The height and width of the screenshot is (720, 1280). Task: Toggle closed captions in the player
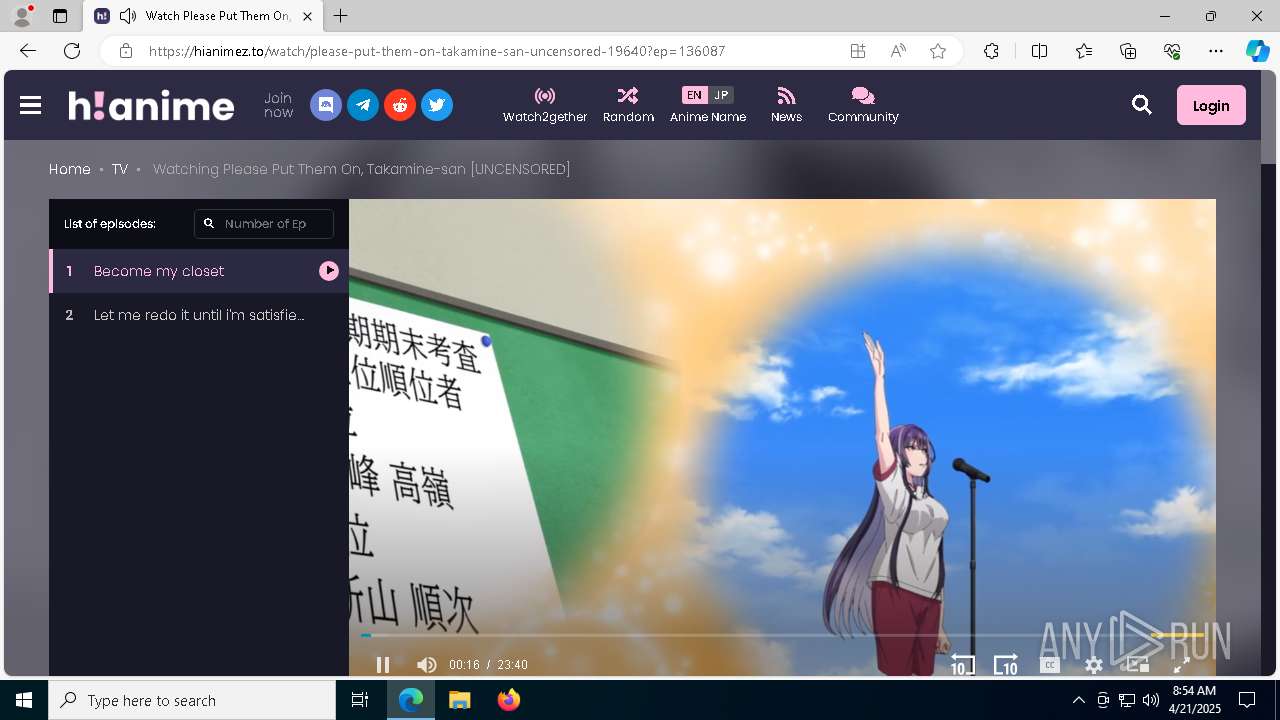(1050, 664)
